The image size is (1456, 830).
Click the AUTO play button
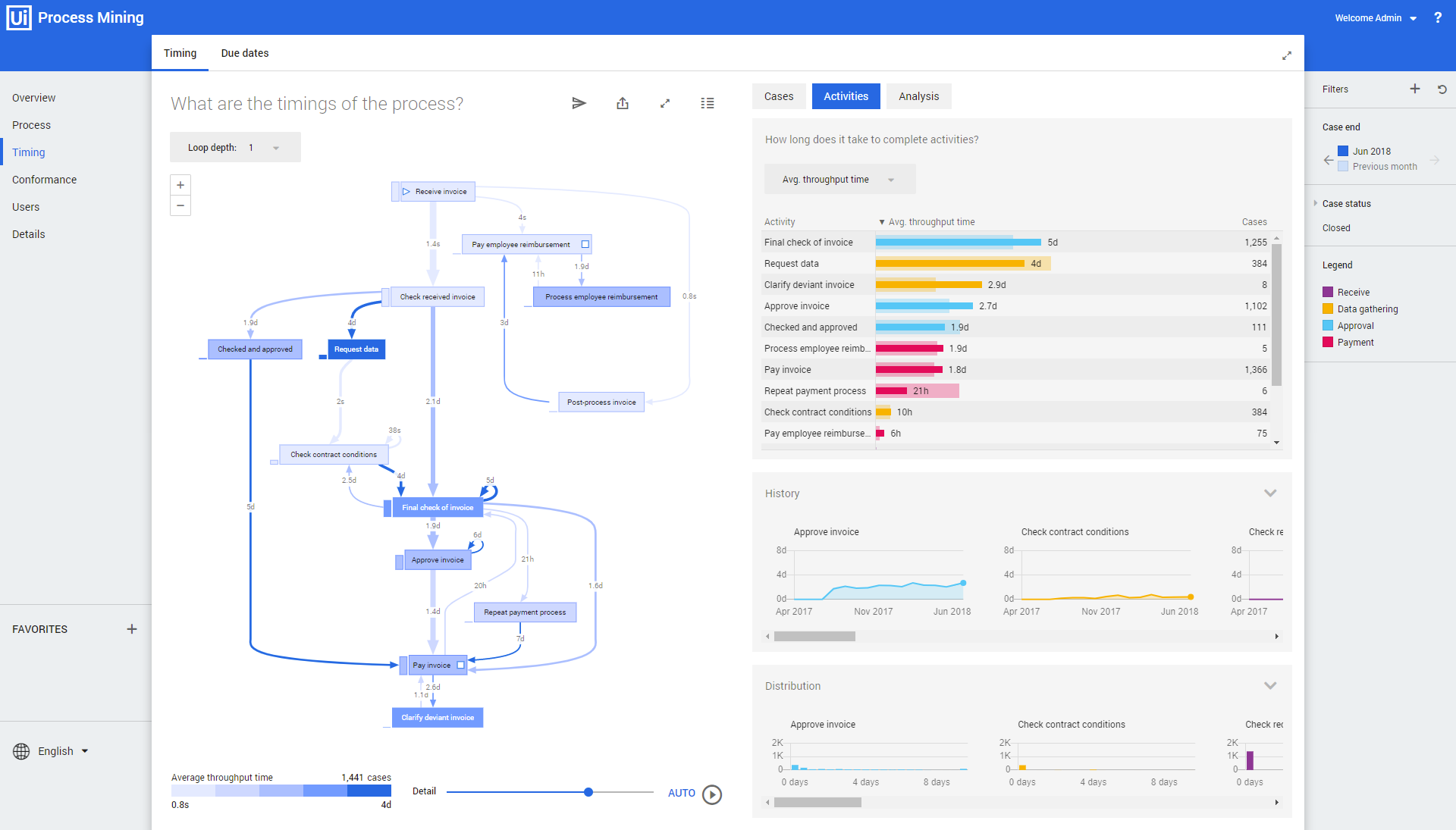click(712, 794)
